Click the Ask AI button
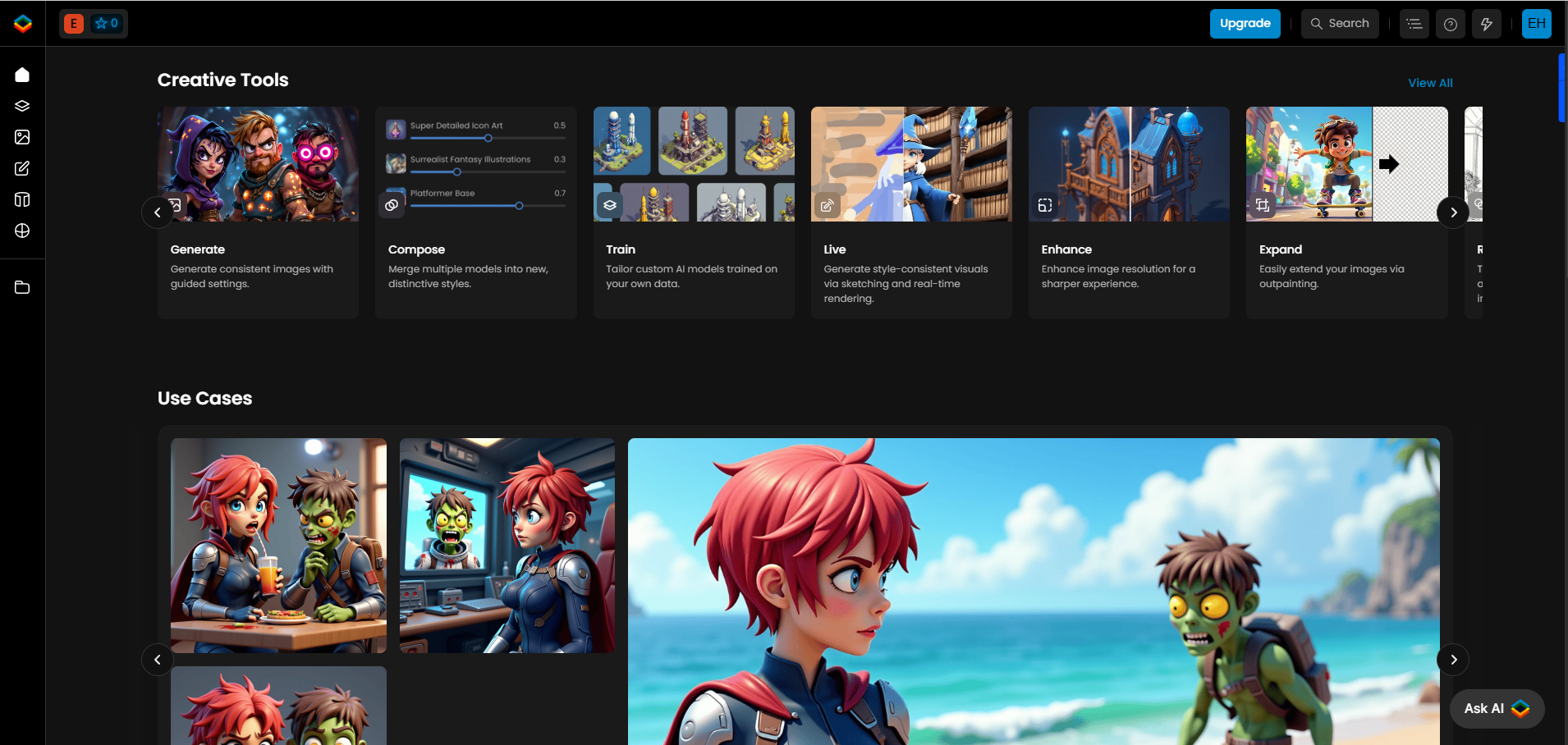 coord(1497,708)
